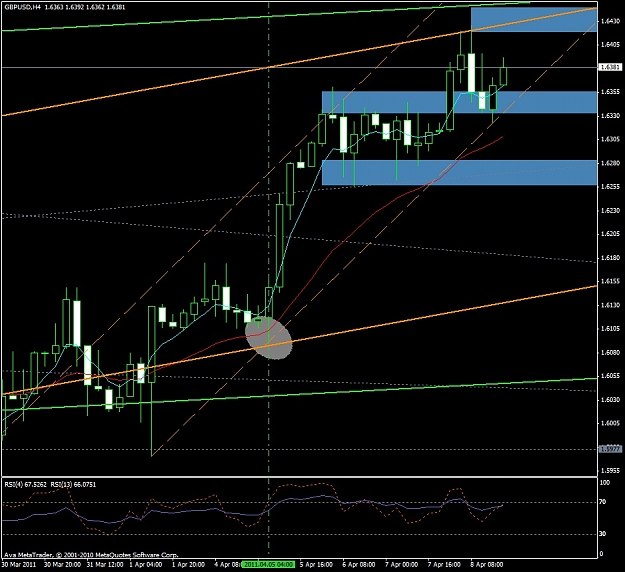Click the 30 Mar 20:00 time label

pos(62,565)
